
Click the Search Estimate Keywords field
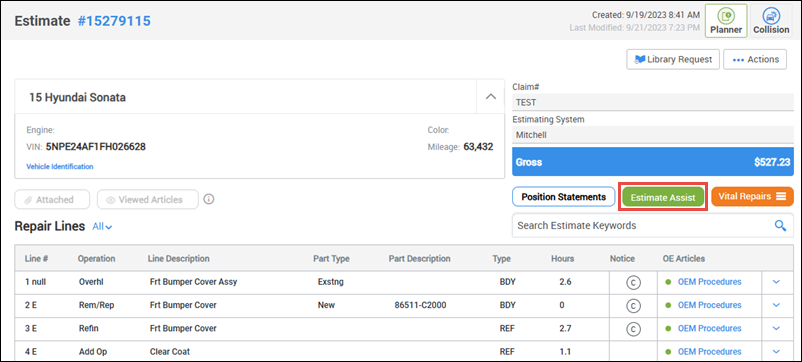point(653,225)
